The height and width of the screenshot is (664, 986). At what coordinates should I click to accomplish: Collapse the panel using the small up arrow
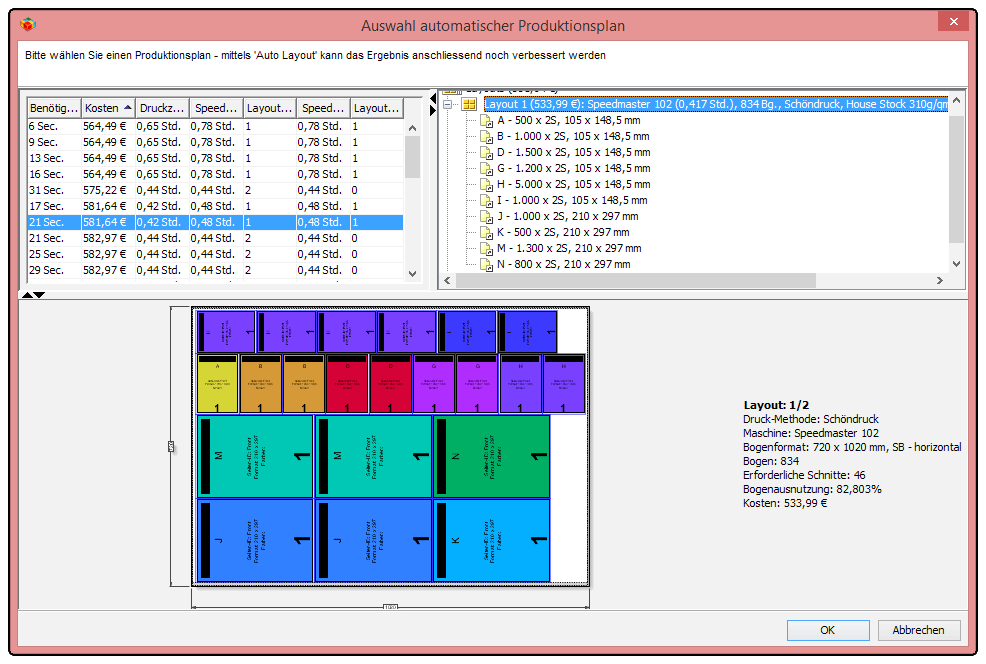[27, 294]
